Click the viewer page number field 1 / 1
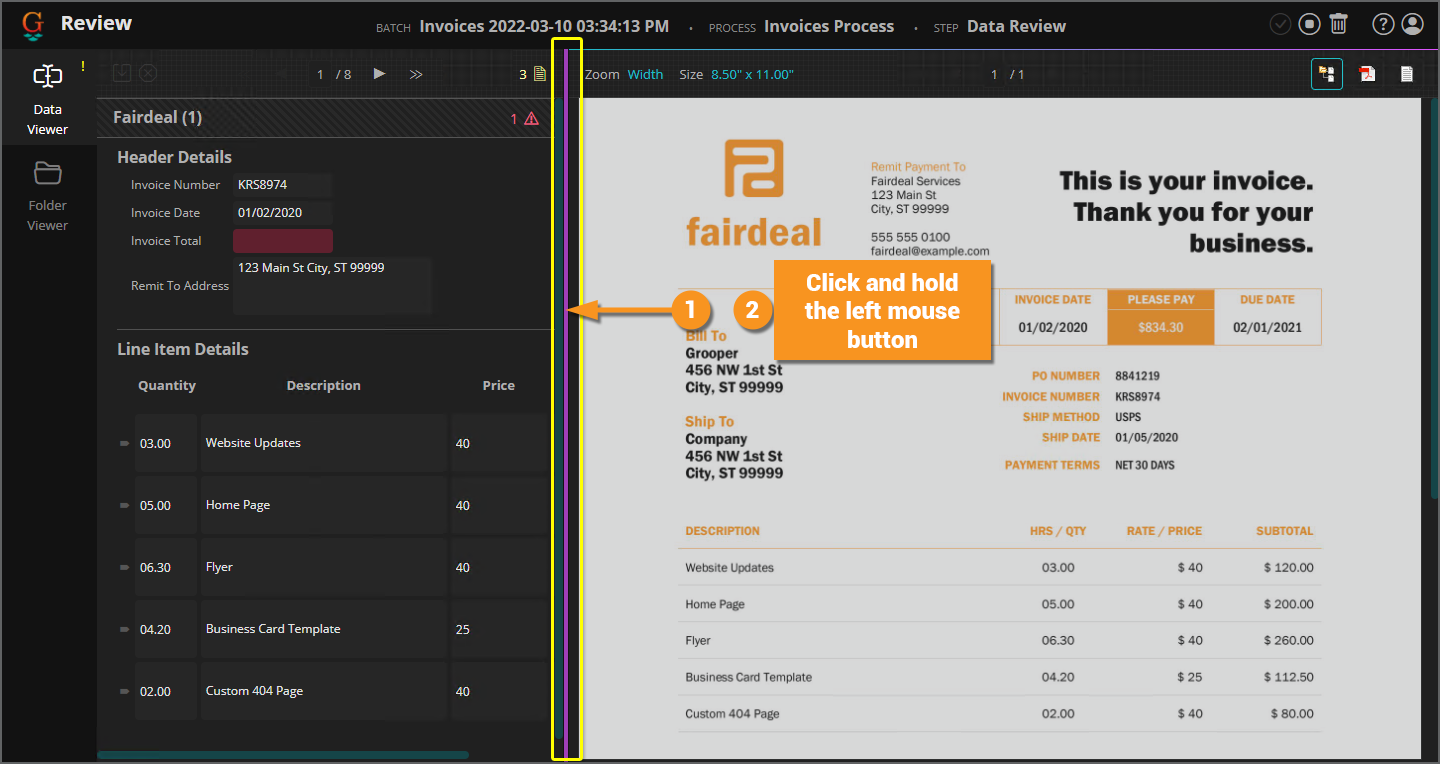This screenshot has width=1440, height=764. (x=995, y=74)
